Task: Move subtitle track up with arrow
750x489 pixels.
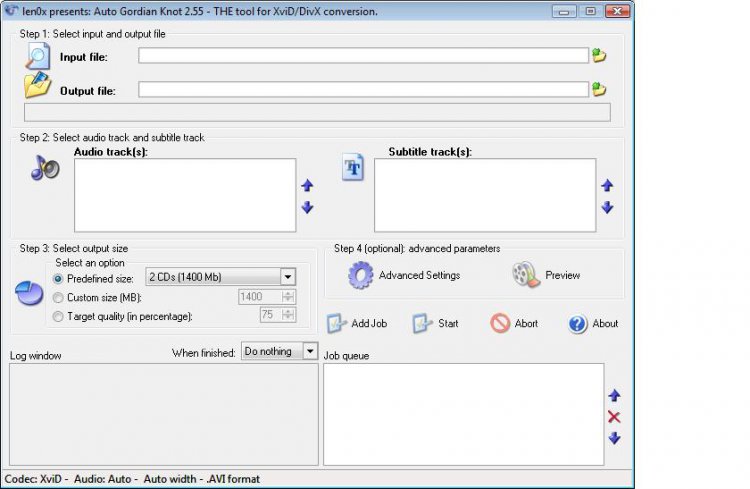Action: click(x=607, y=185)
